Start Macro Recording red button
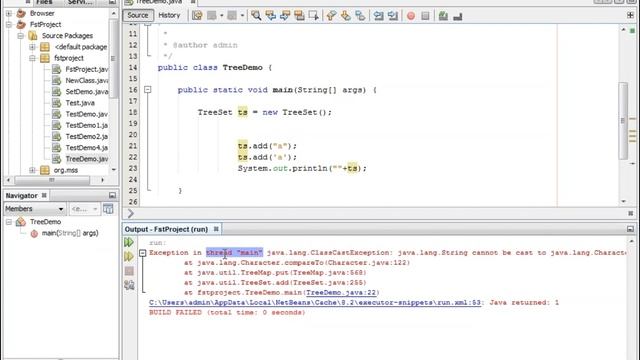640x360 pixels. tap(411, 16)
